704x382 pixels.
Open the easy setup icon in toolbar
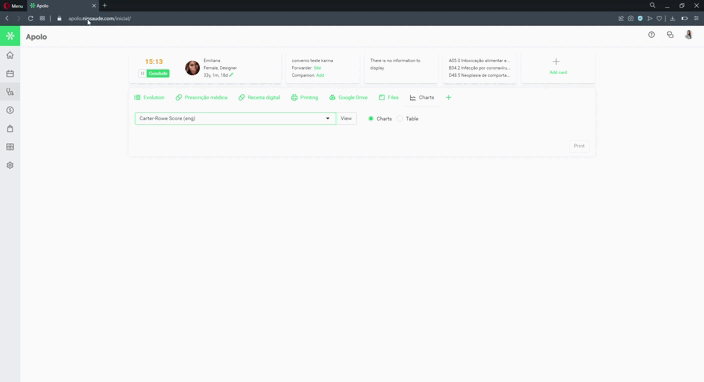(696, 18)
